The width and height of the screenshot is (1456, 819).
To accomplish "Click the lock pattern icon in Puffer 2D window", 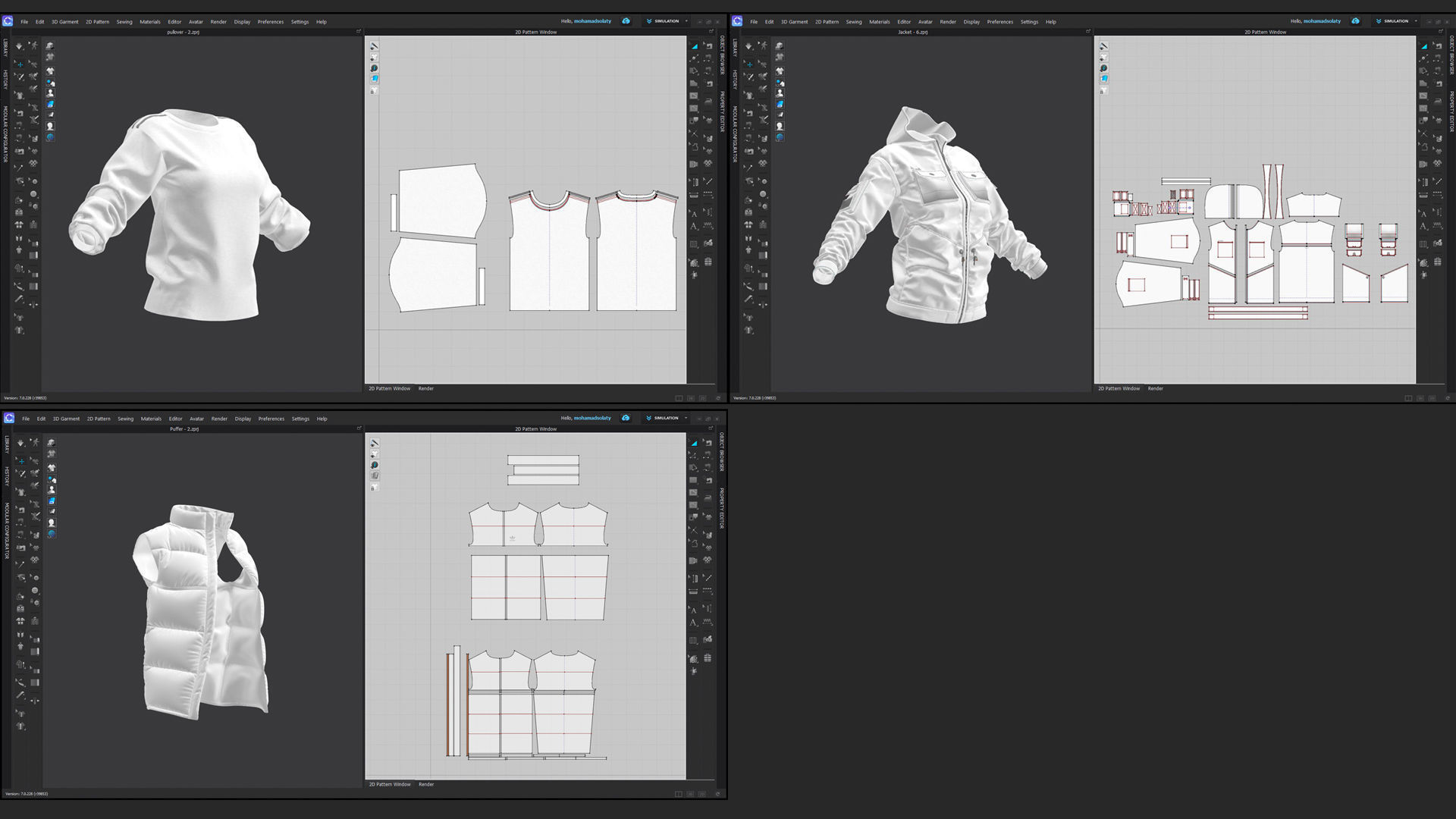I will [374, 488].
